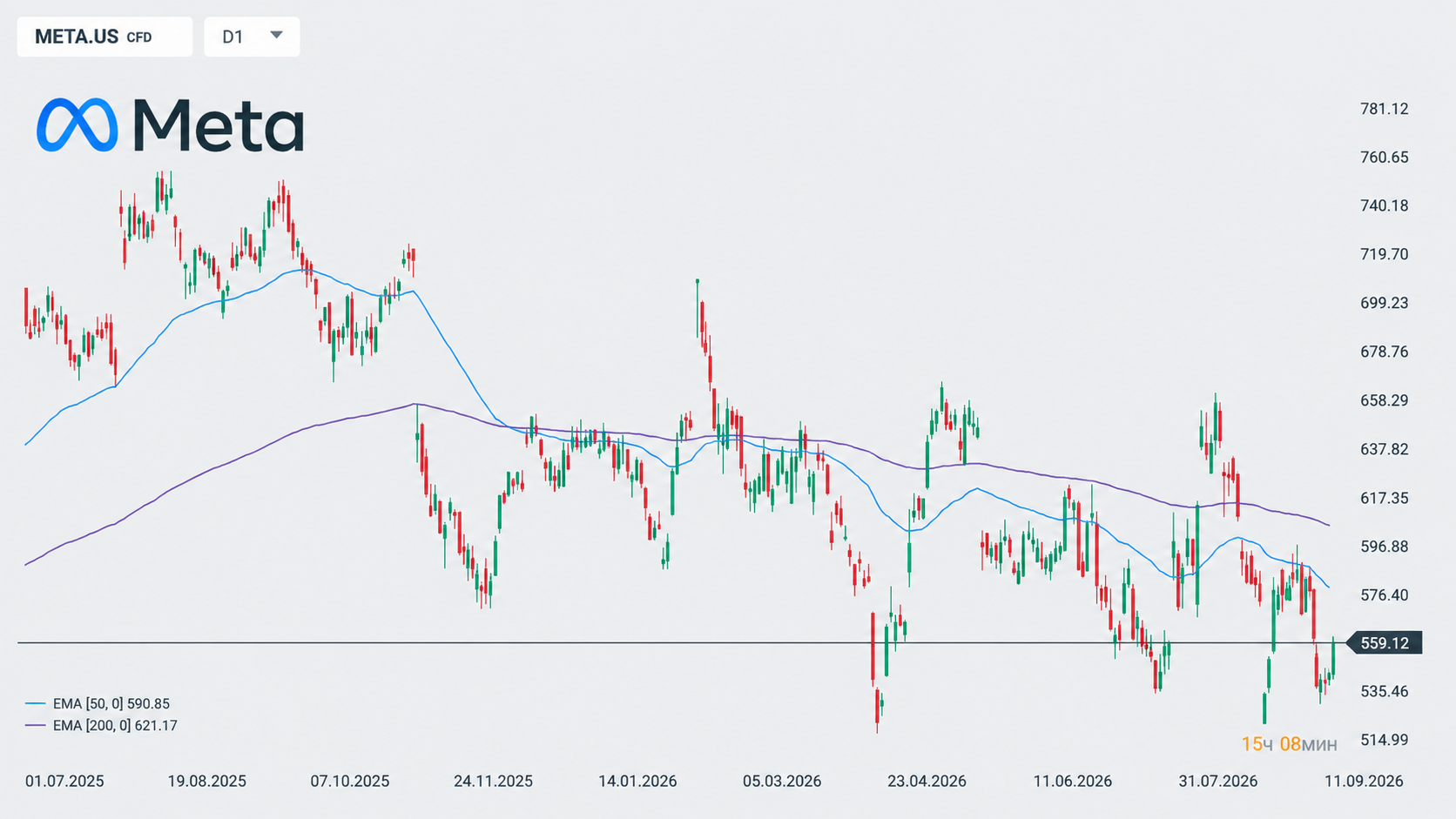This screenshot has width=1456, height=819.
Task: Click the current price tag 559.12
Action: (1385, 643)
